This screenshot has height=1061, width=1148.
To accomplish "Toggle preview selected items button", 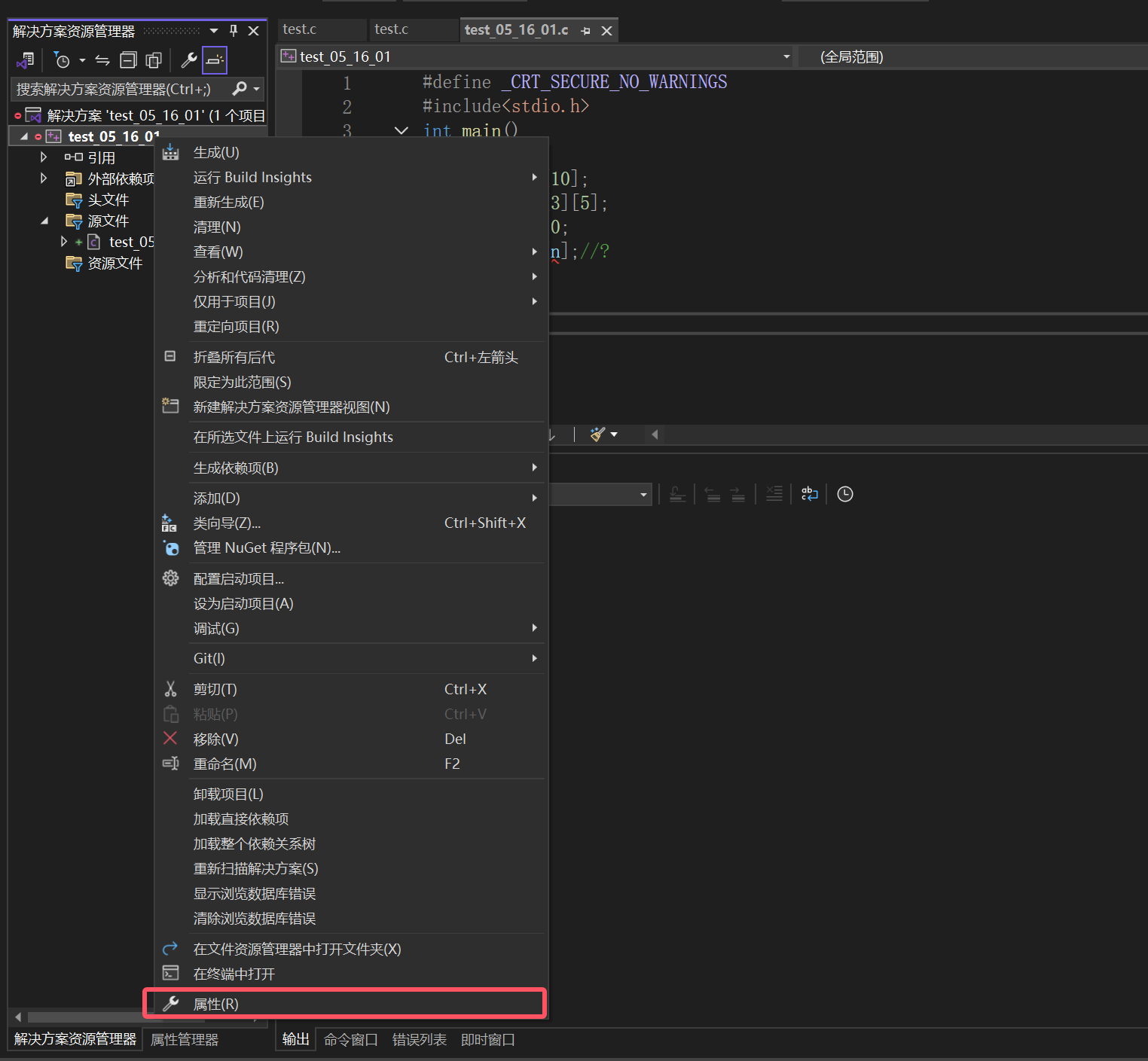I will coord(215,60).
